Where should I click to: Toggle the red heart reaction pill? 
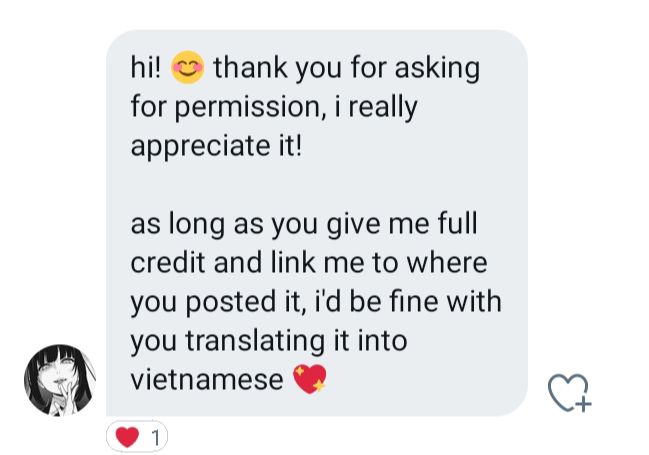tap(137, 436)
